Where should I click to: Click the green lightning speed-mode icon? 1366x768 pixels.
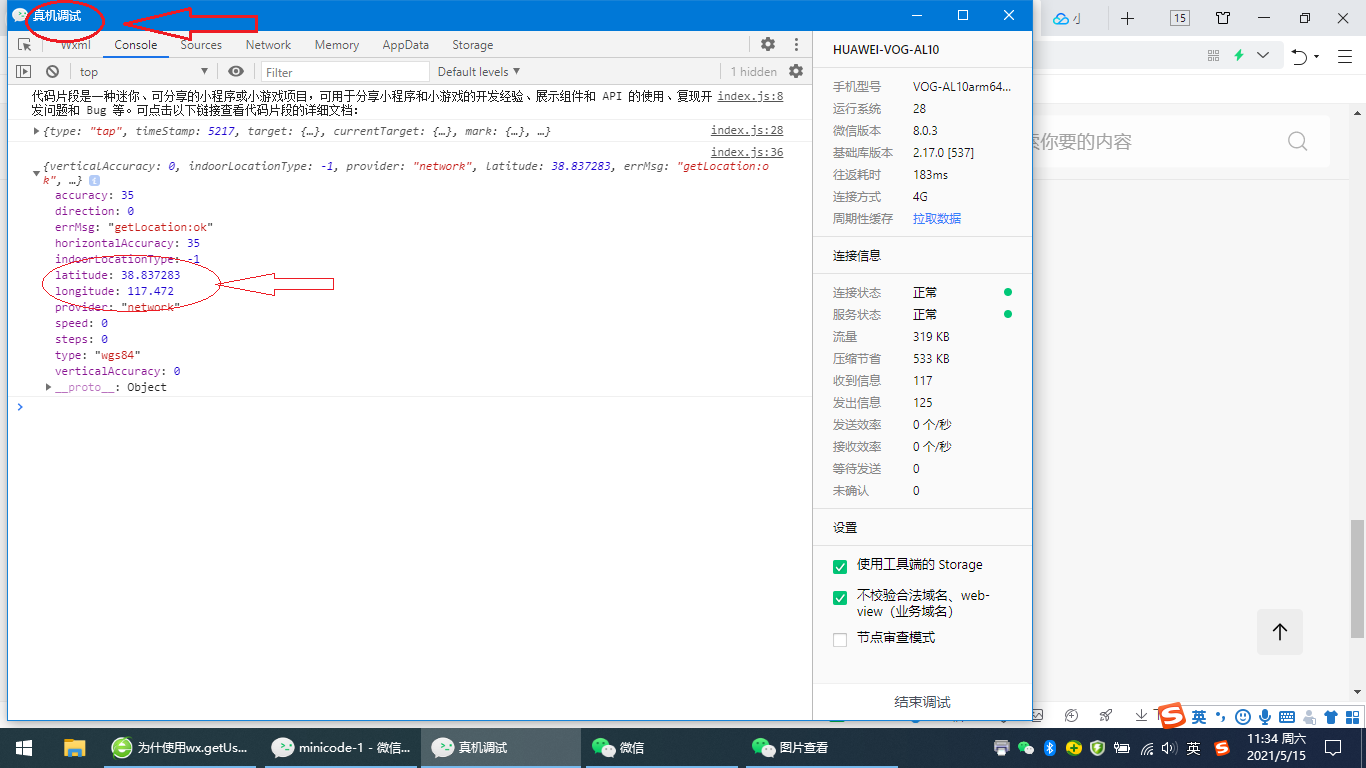[1239, 56]
